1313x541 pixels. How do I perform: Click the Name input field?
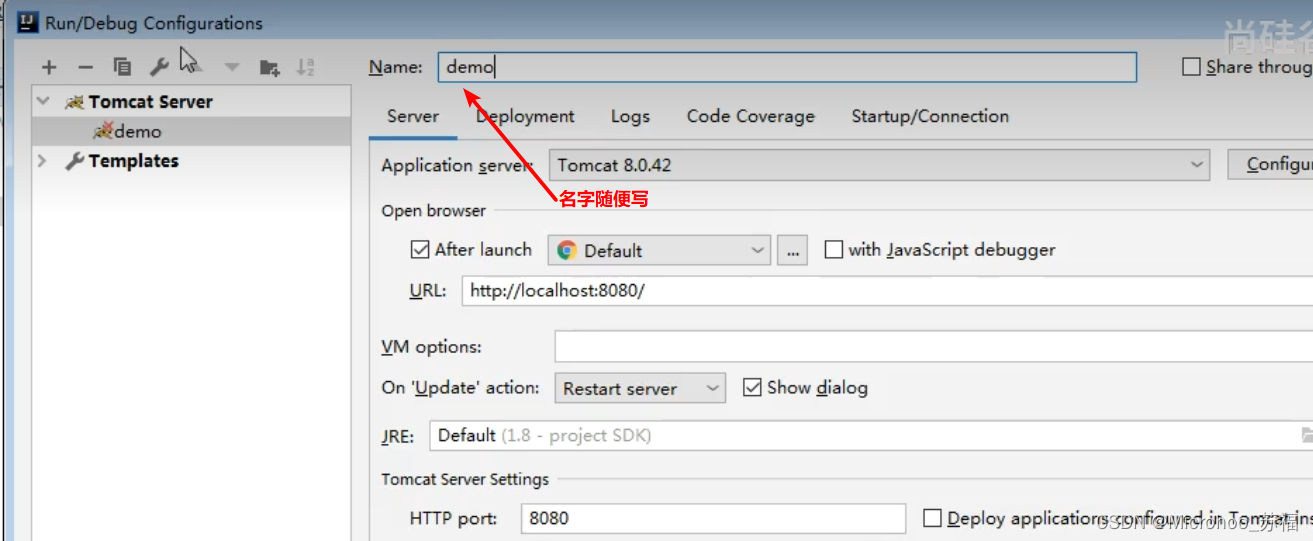click(787, 67)
